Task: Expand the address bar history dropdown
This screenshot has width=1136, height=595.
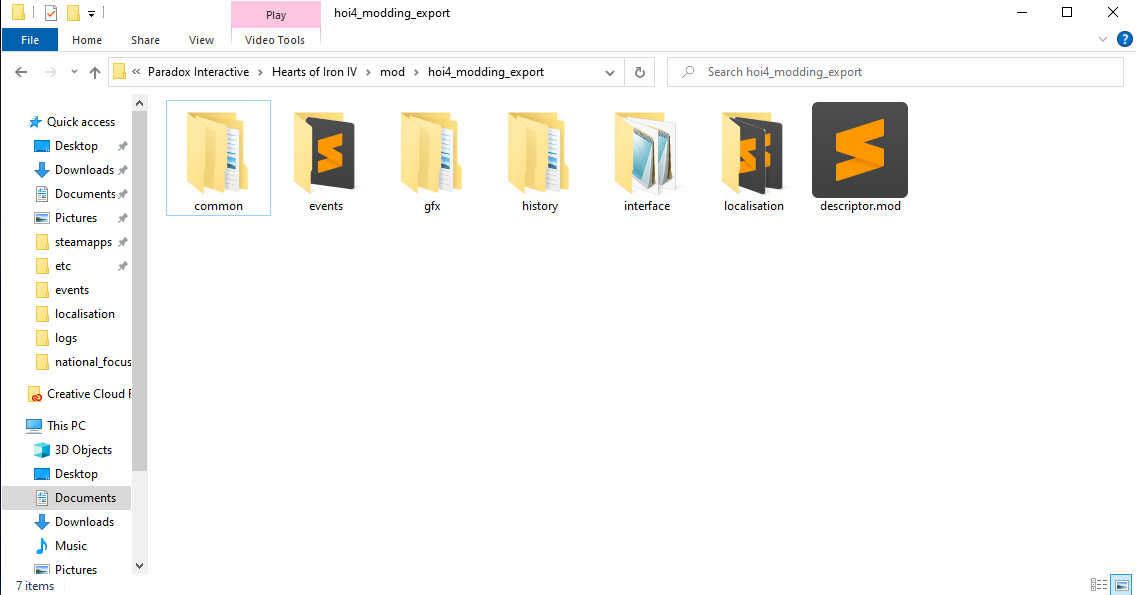Action: click(x=610, y=72)
